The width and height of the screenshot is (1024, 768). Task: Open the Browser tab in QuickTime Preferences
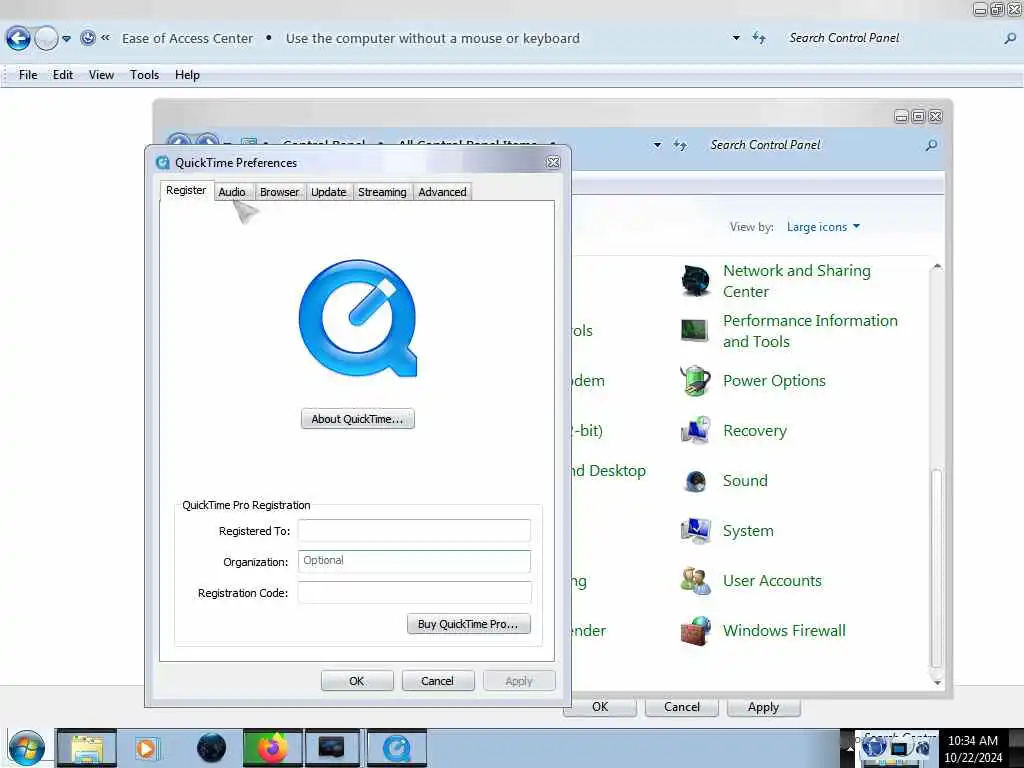279,192
